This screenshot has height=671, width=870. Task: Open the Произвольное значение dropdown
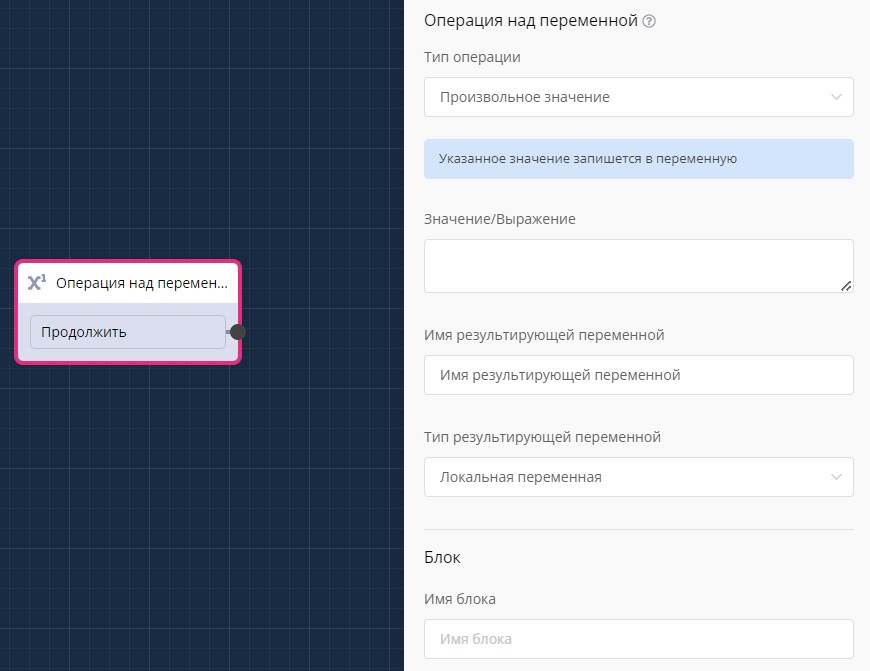638,97
